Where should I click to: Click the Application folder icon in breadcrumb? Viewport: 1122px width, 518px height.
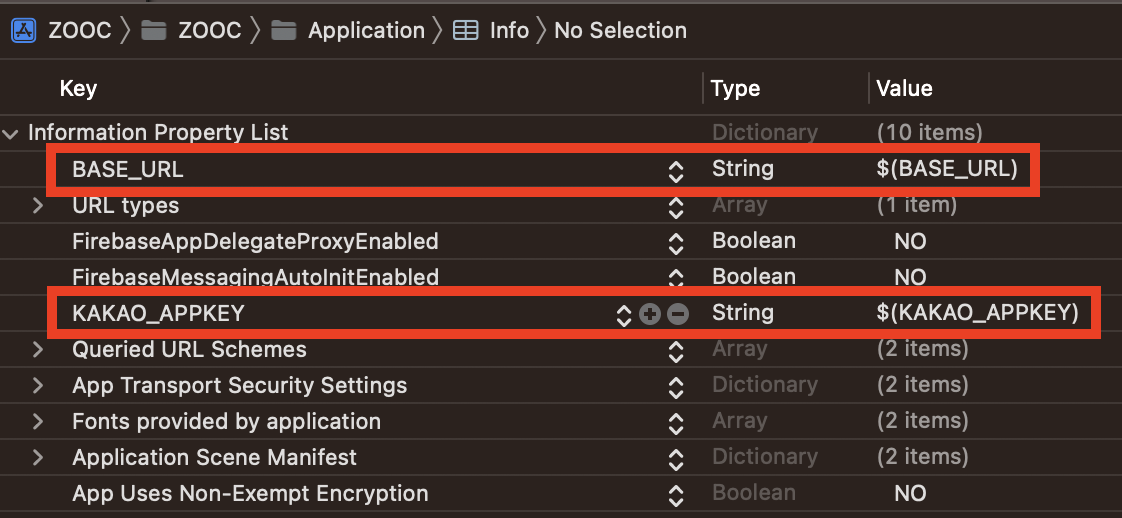coord(284,30)
